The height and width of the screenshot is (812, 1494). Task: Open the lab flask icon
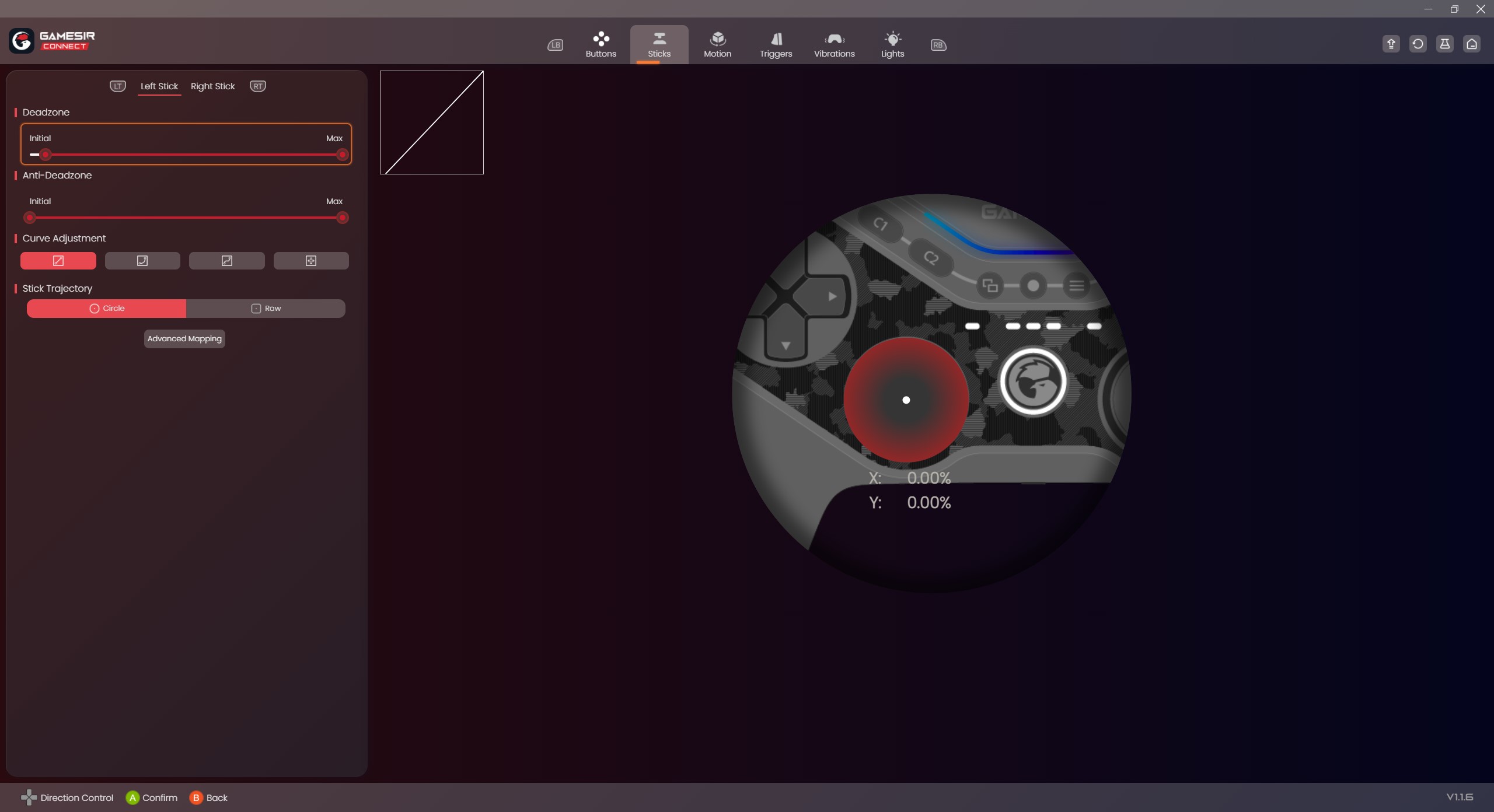click(1444, 44)
